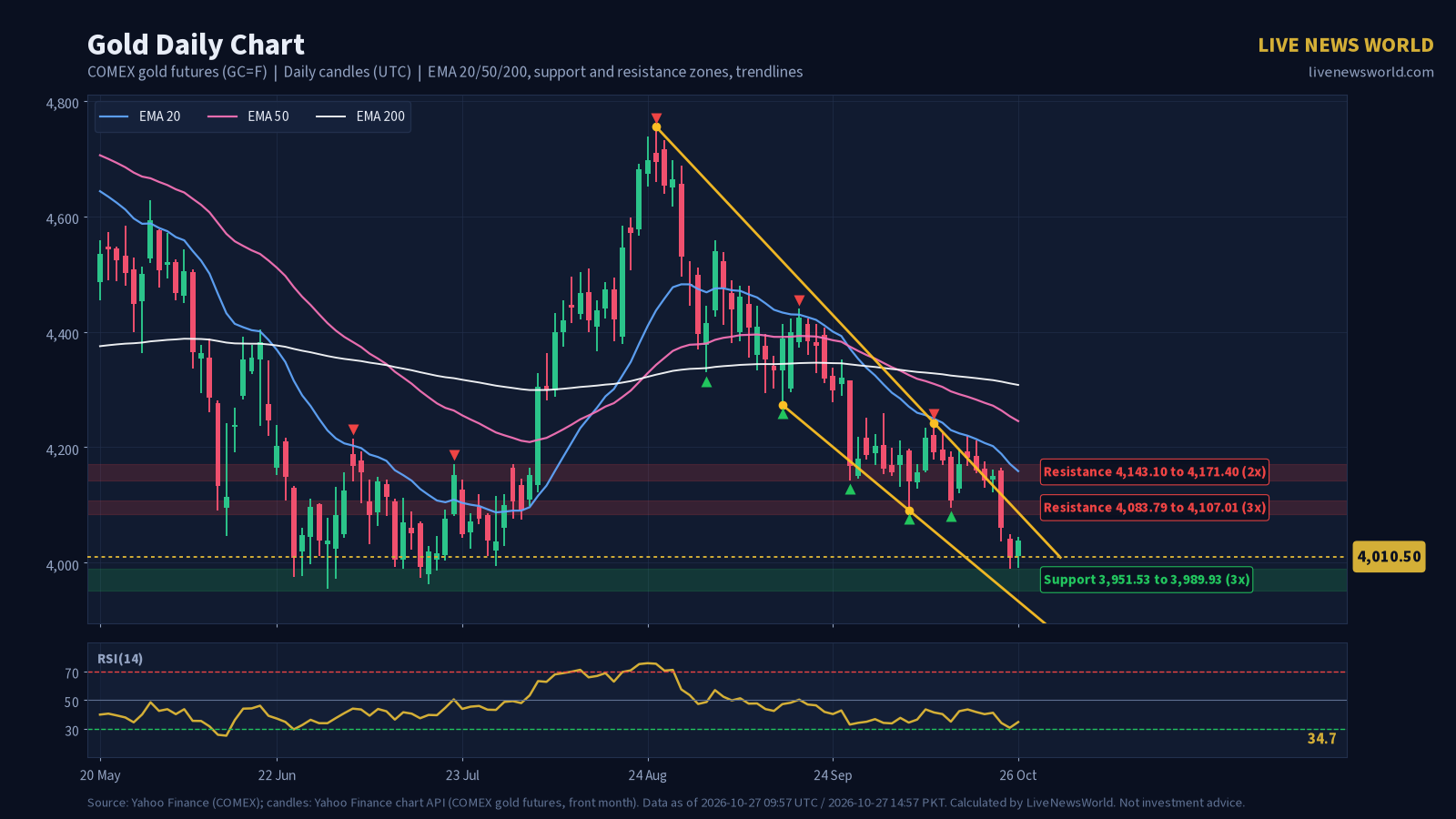Click the 24 Sep date label
The image size is (1456, 819).
(x=833, y=775)
